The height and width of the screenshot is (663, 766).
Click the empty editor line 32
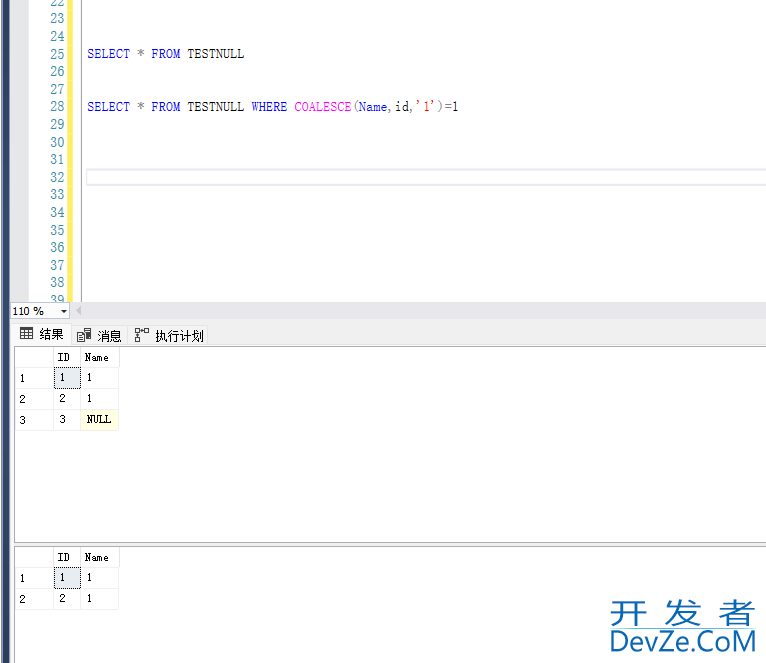coord(426,177)
